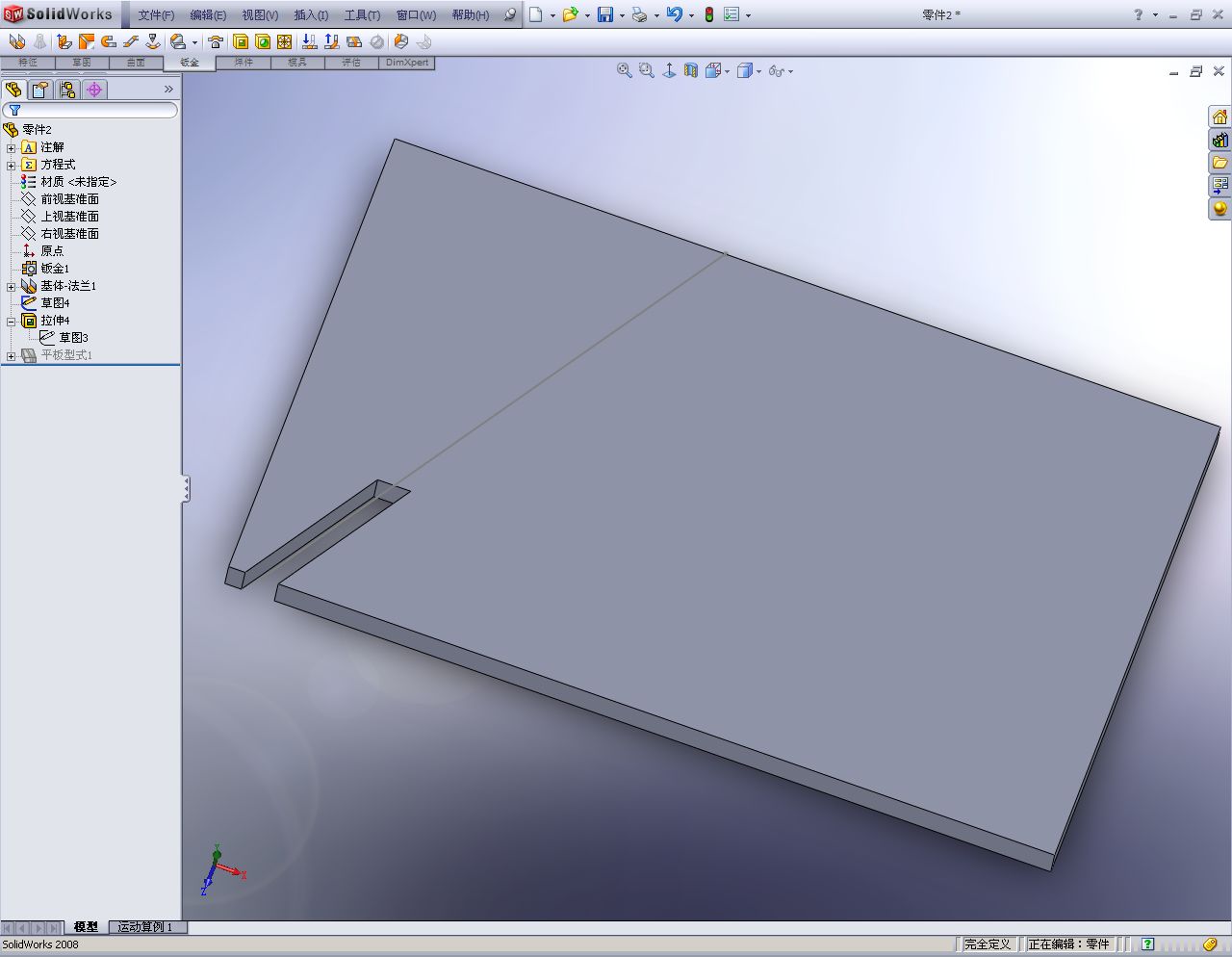The width and height of the screenshot is (1232, 957).
Task: Select the Sketched Bend tool icon
Action: (153, 41)
